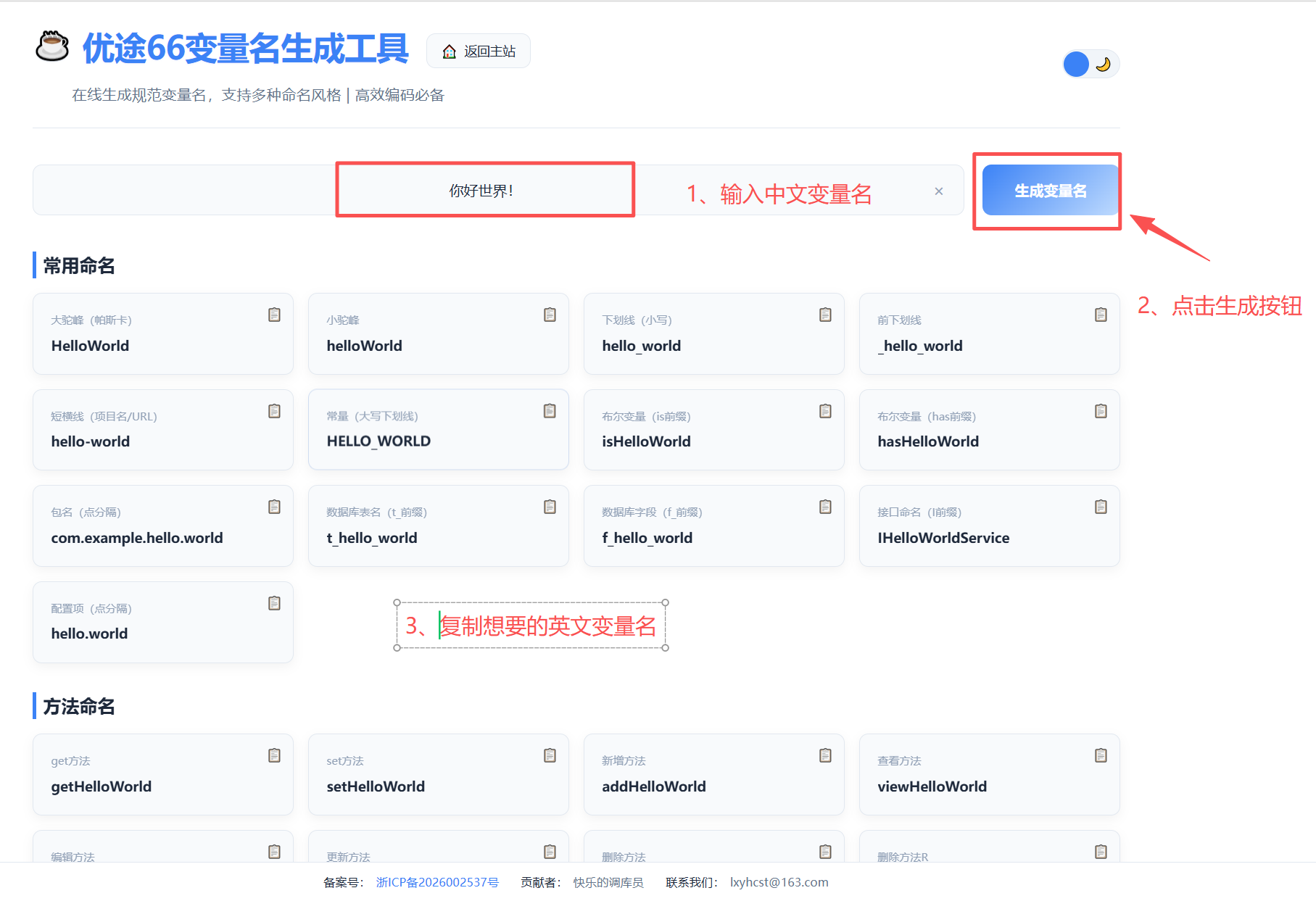Select the com.example.hello.world text
1316x901 pixels.
tap(137, 538)
